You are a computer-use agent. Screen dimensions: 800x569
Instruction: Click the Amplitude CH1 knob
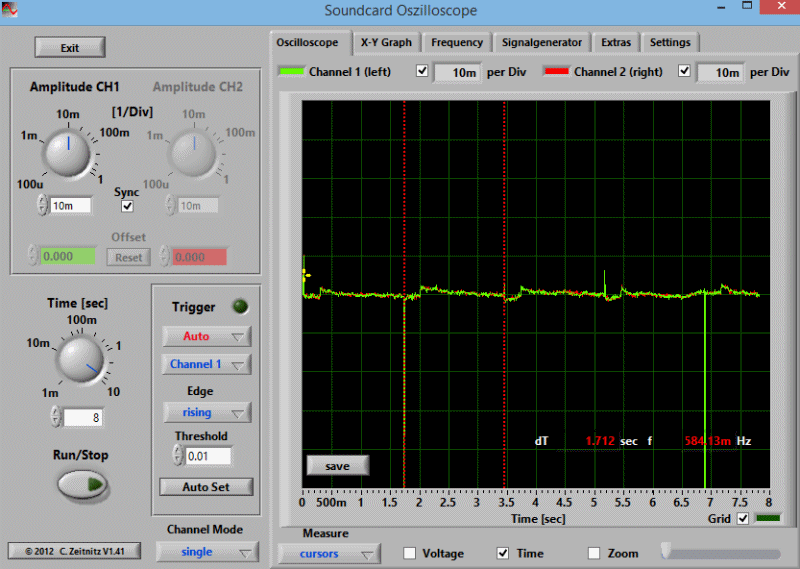tap(68, 153)
